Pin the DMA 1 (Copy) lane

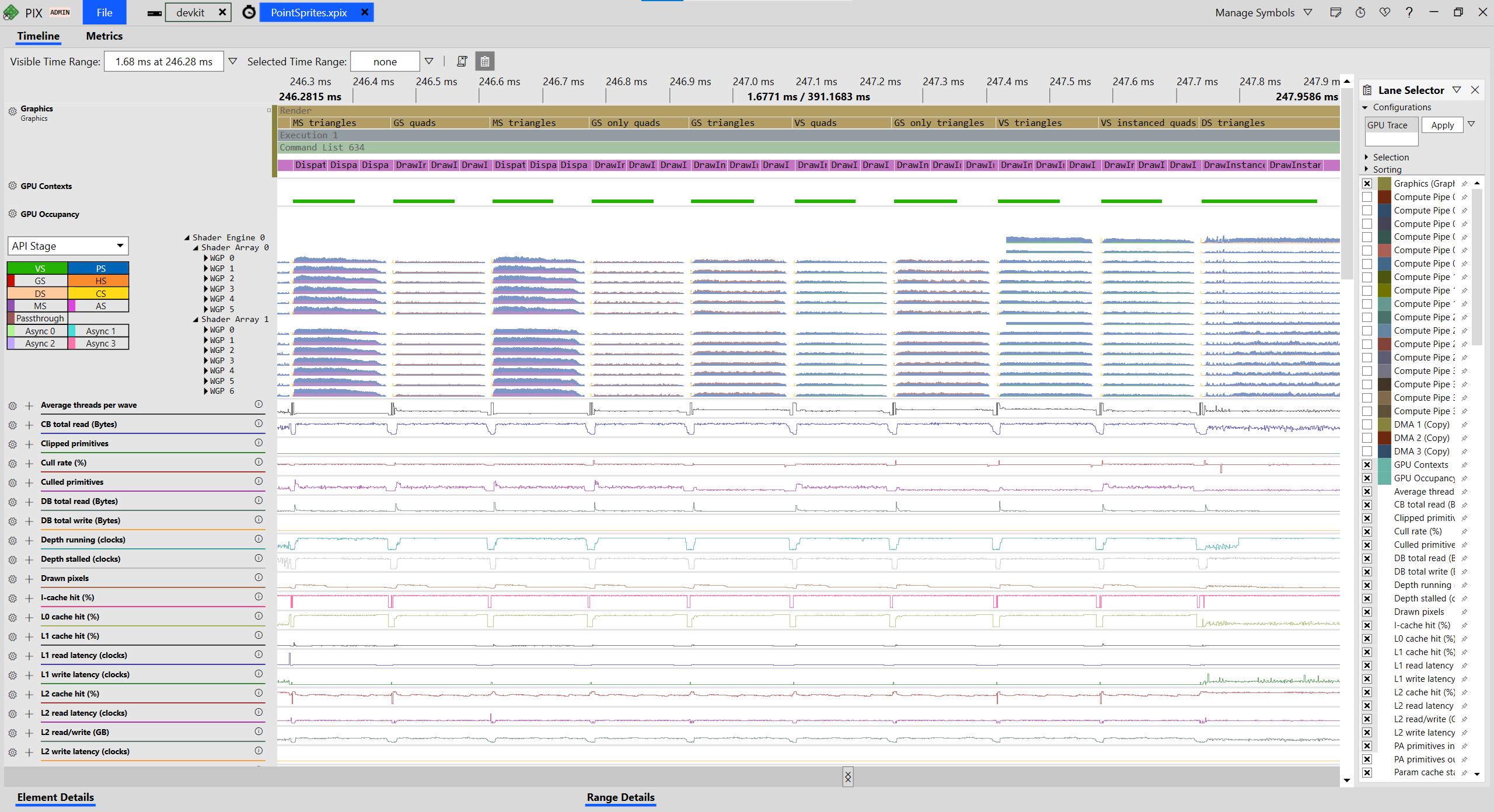1464,425
